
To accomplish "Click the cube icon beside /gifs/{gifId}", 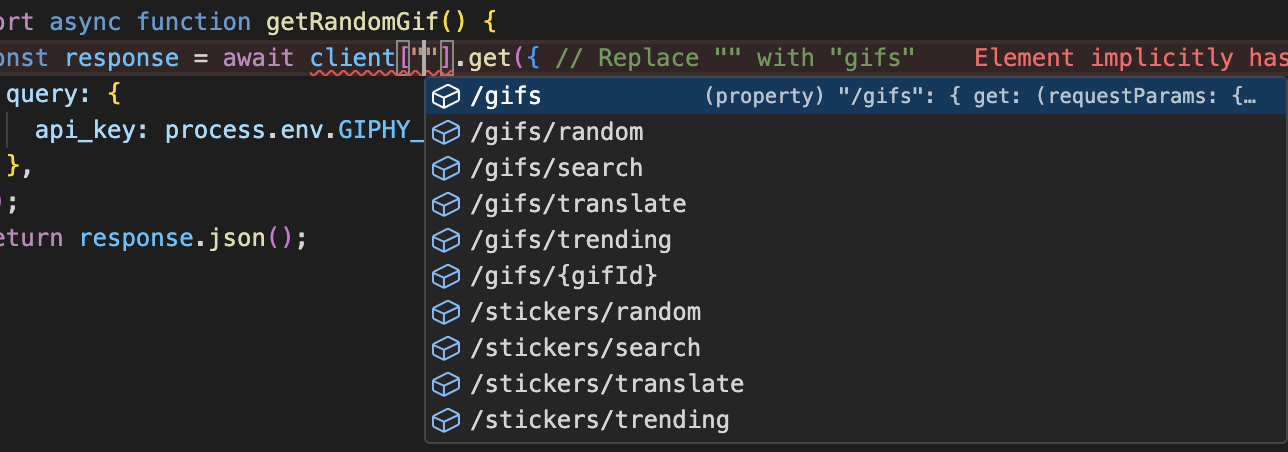I will click(444, 276).
